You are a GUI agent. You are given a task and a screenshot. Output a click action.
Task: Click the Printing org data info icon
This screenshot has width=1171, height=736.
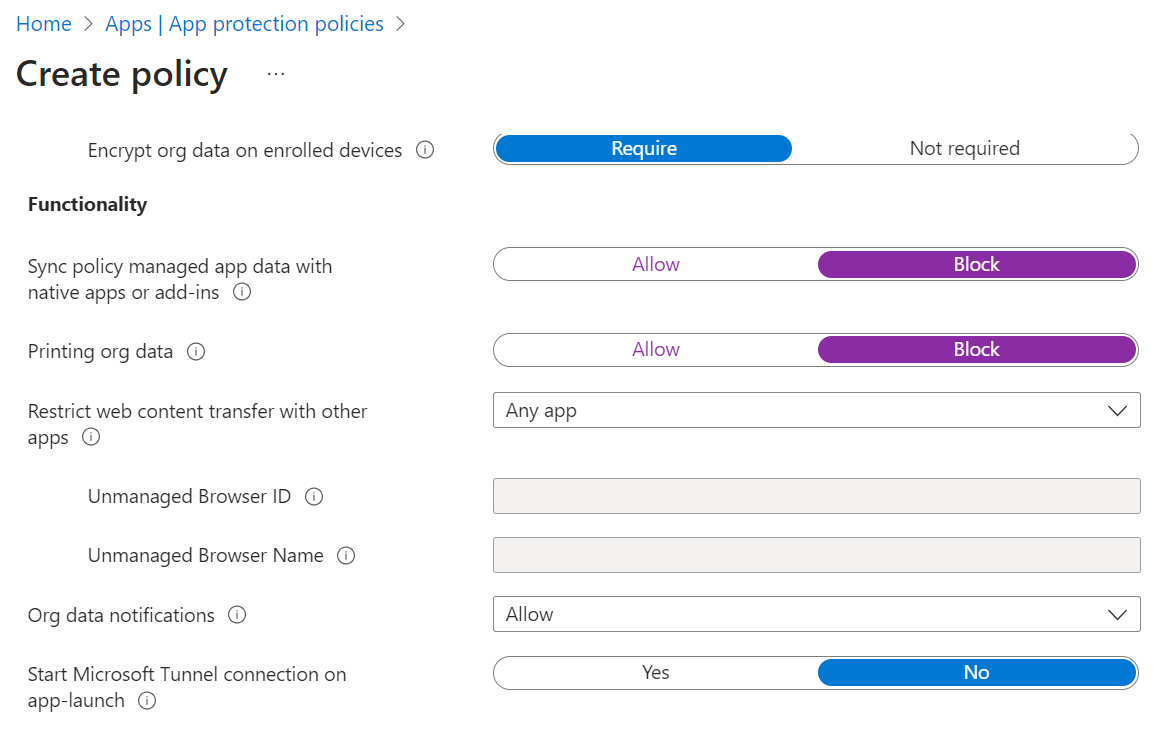(x=197, y=351)
